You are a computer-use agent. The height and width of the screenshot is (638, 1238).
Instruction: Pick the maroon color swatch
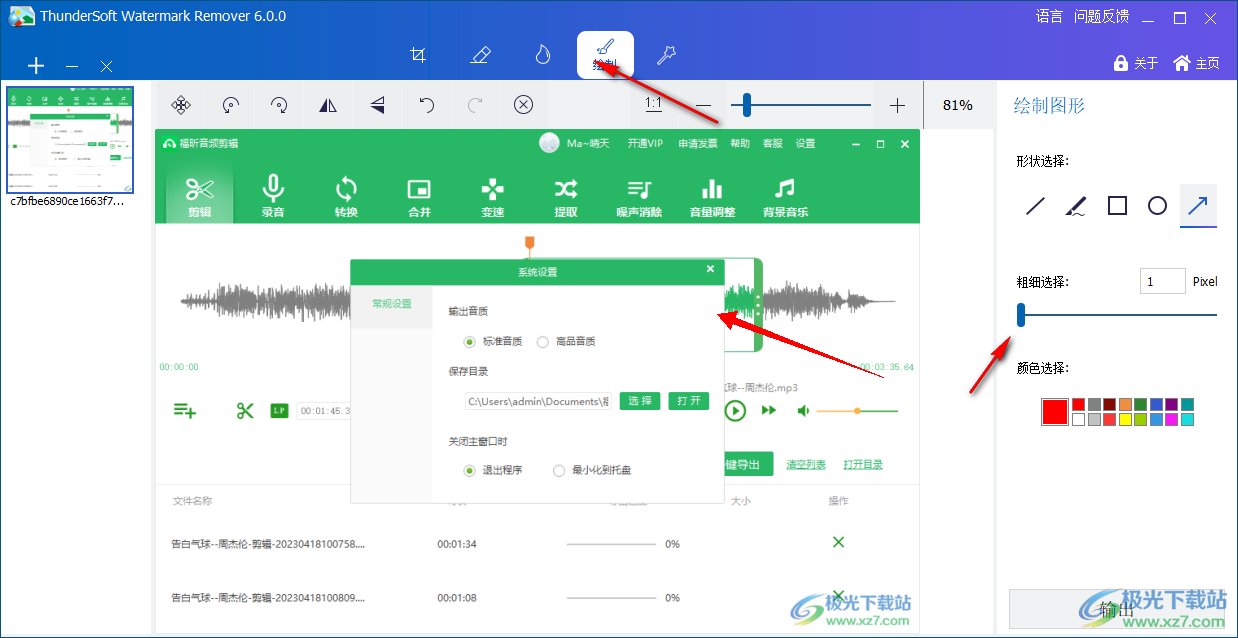[x=1109, y=404]
